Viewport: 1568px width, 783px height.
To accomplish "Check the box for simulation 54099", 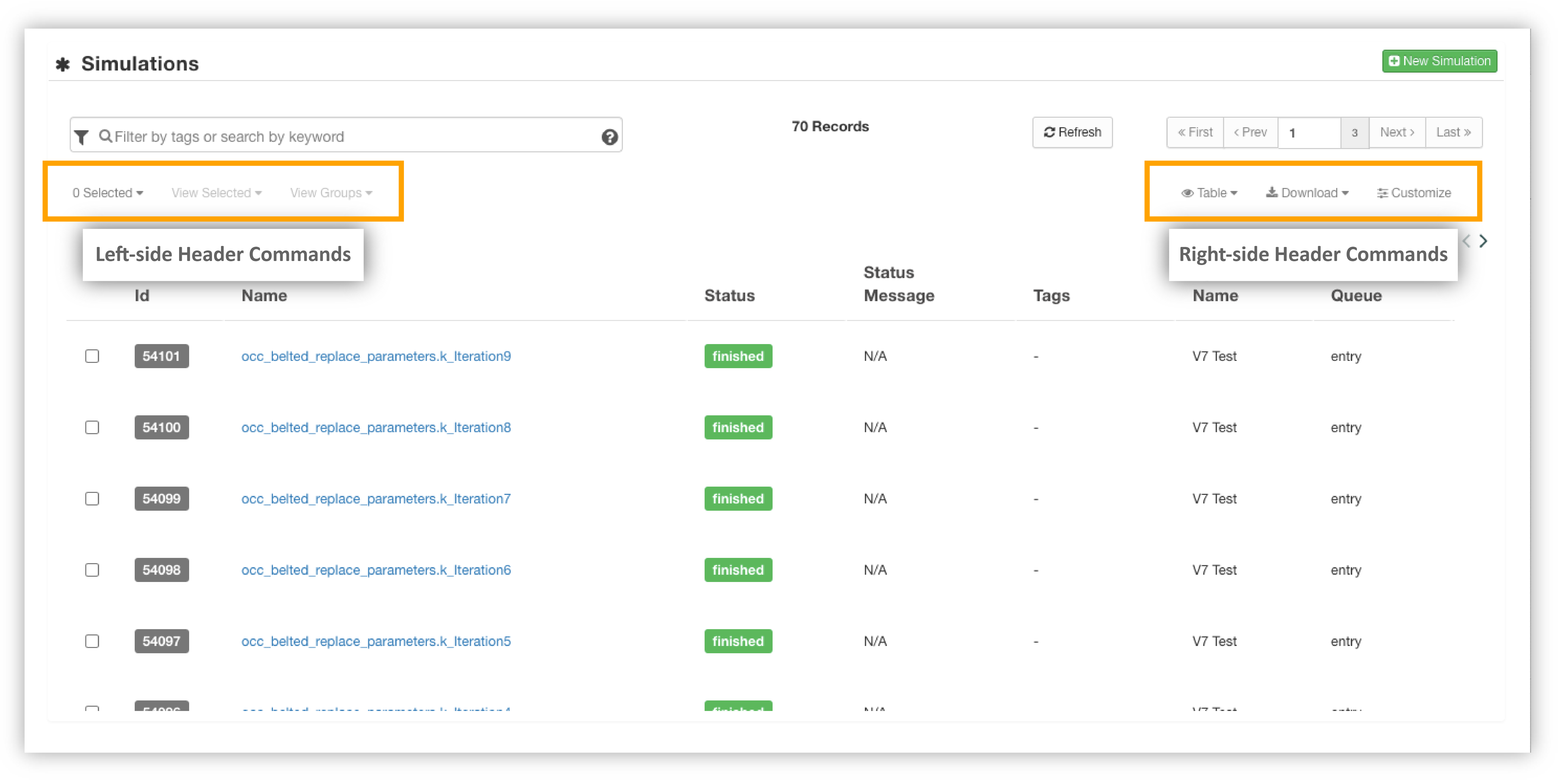I will [x=92, y=499].
